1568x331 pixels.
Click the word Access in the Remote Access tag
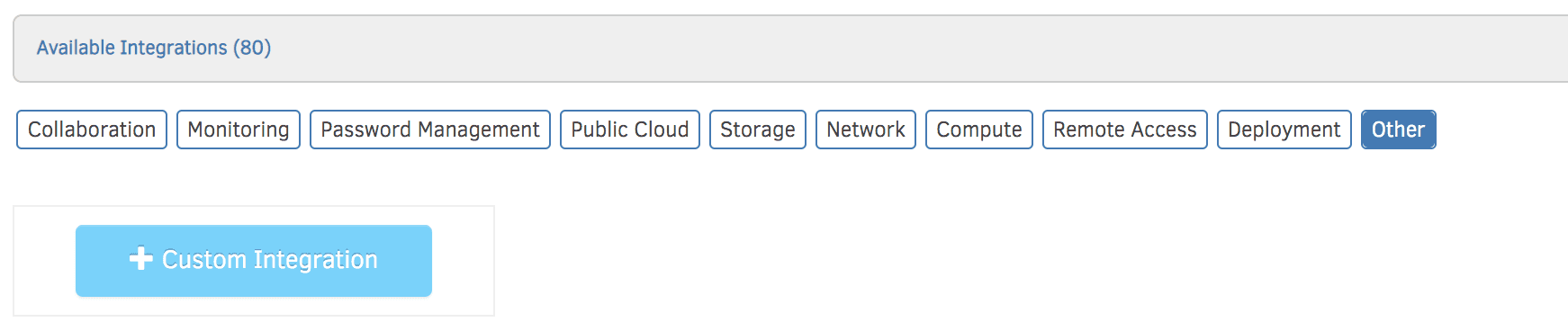pos(1165,130)
